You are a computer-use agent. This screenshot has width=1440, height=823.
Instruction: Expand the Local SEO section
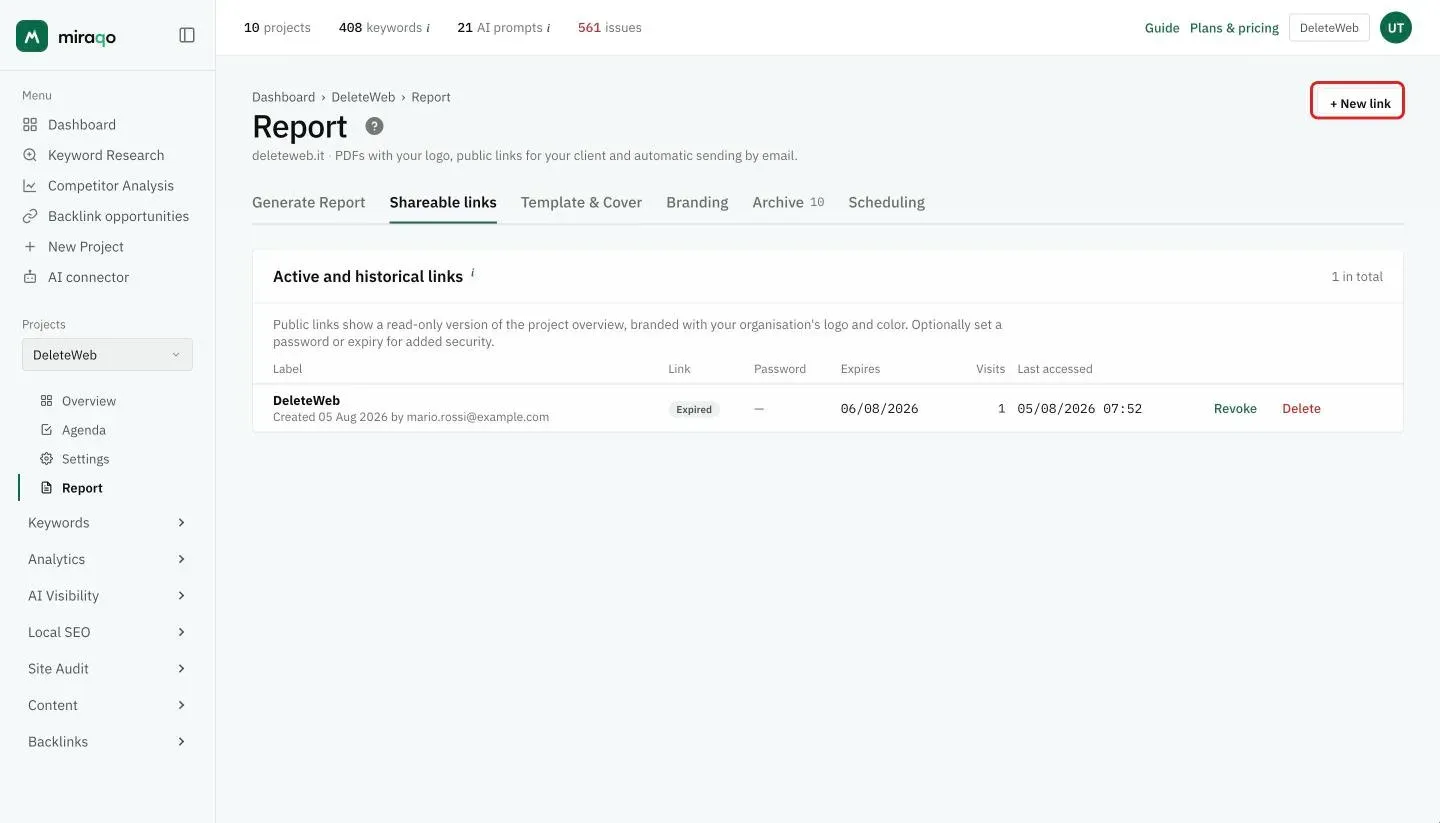point(107,632)
